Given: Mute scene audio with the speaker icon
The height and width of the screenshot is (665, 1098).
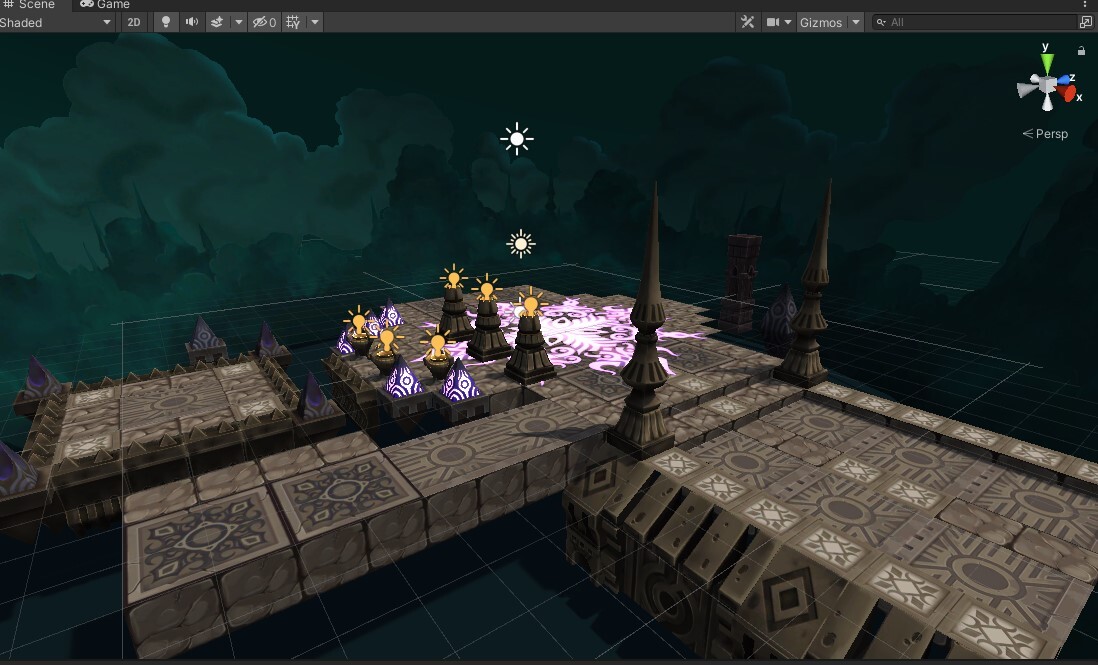Looking at the screenshot, I should (x=190, y=22).
